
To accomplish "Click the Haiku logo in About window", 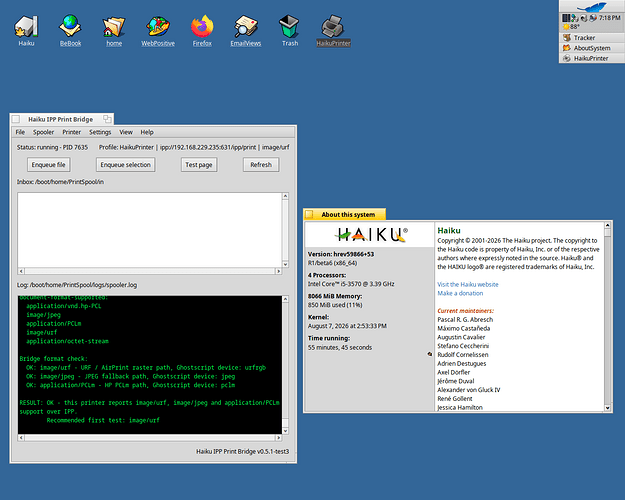I will point(371,235).
